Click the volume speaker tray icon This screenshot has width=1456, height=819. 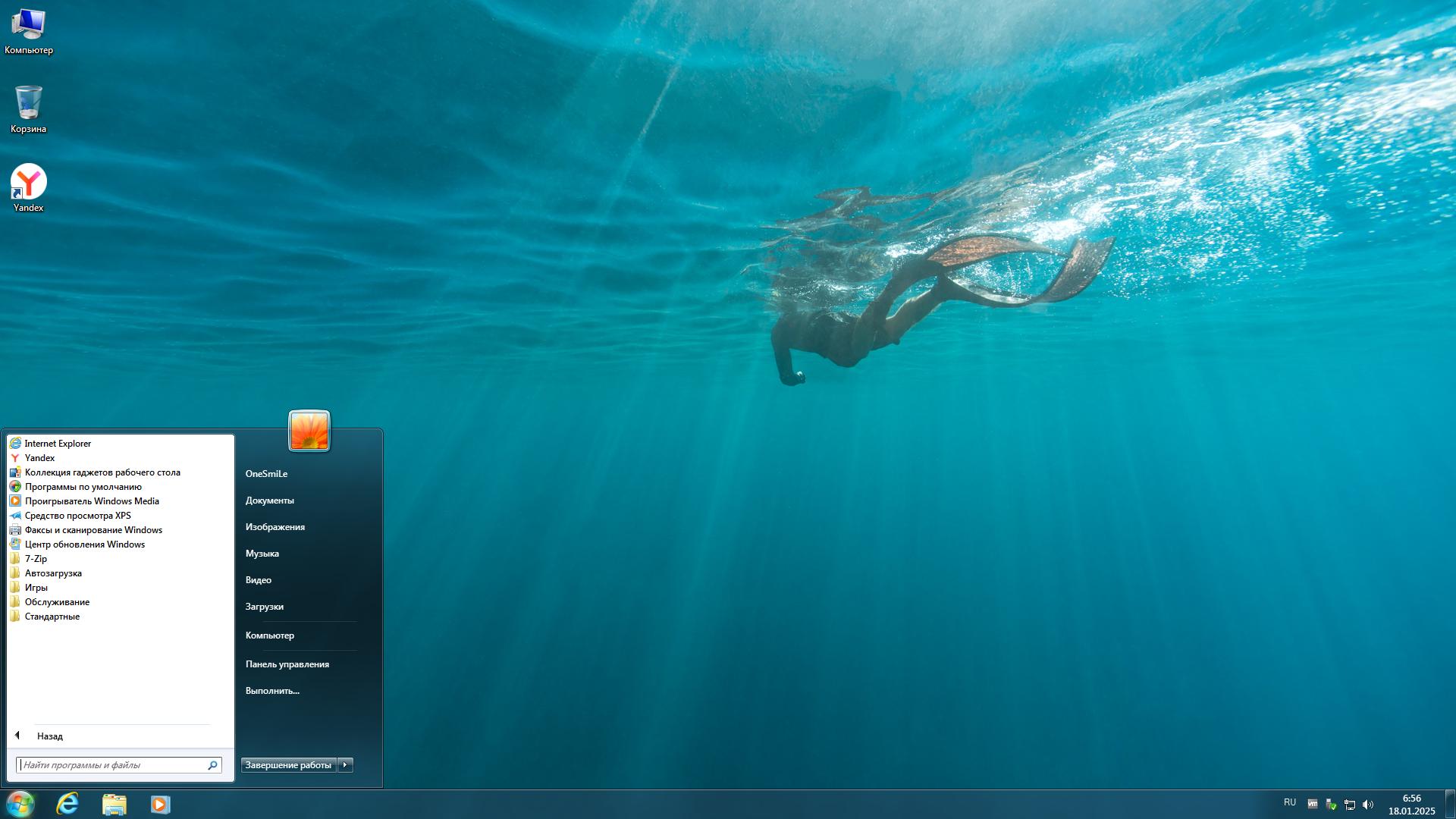pos(1368,805)
